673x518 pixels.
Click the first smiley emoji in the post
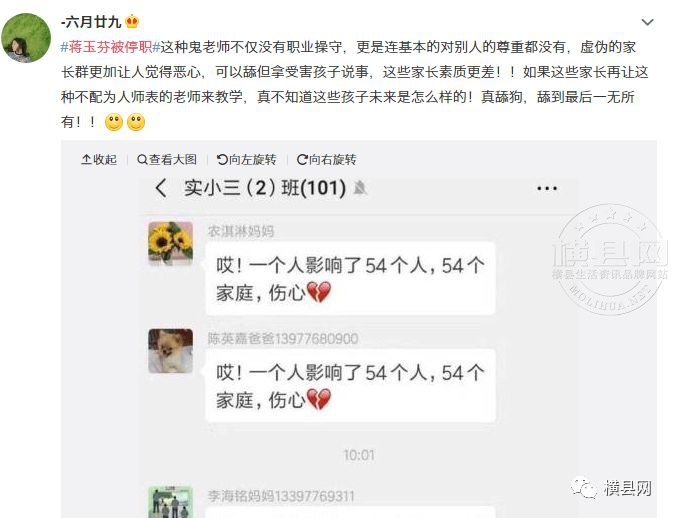(114, 122)
